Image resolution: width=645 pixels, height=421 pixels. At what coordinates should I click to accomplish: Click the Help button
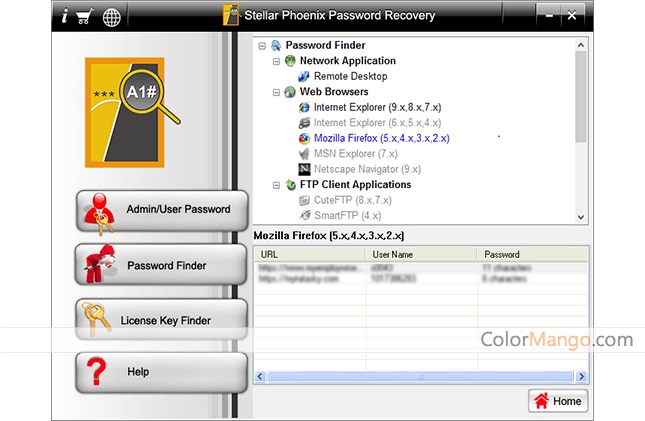161,372
